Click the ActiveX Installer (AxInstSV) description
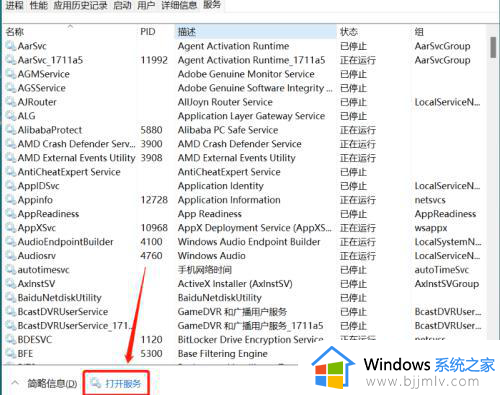 coord(235,284)
